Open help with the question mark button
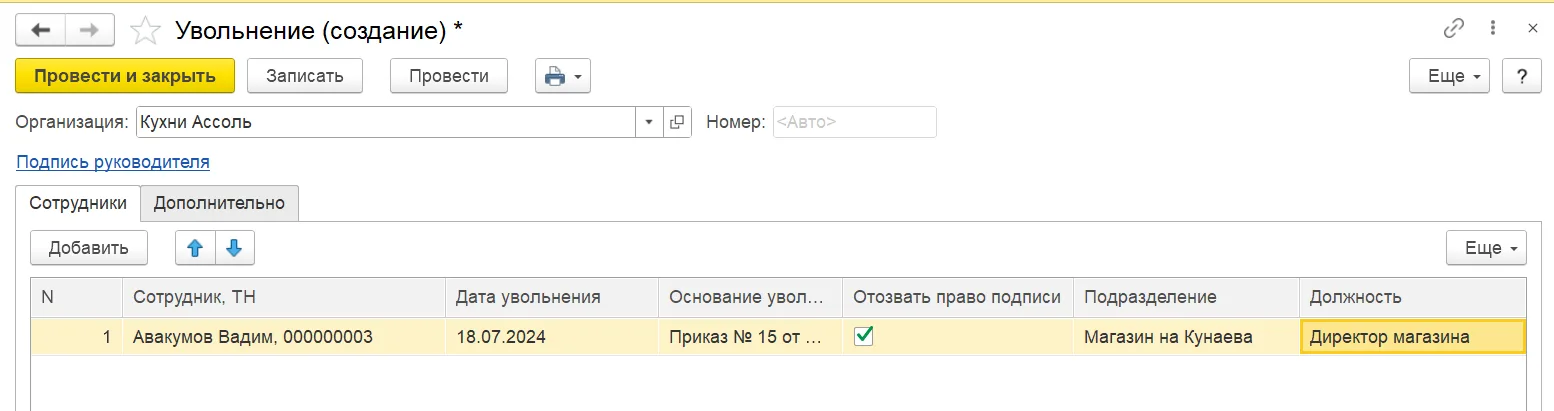1554x411 pixels. click(x=1522, y=76)
